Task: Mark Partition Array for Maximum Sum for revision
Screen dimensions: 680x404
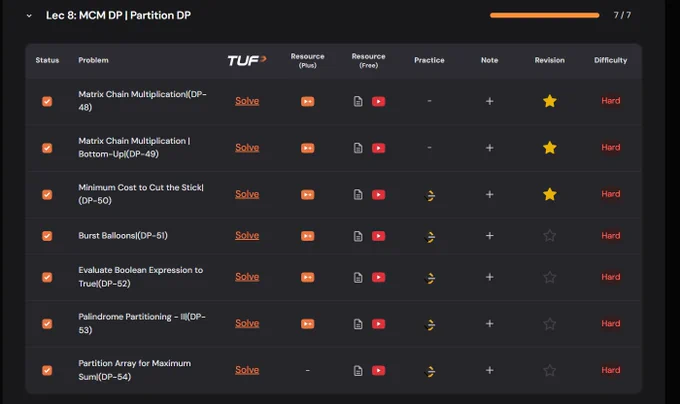Action: point(549,371)
